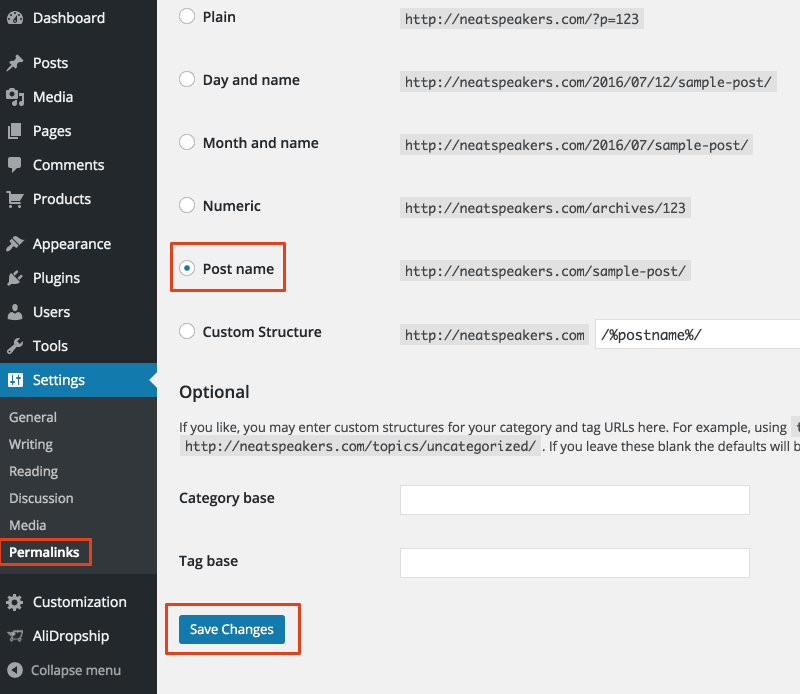Viewport: 800px width, 694px height.
Task: Click the Save Changes button
Action: pyautogui.click(x=232, y=629)
